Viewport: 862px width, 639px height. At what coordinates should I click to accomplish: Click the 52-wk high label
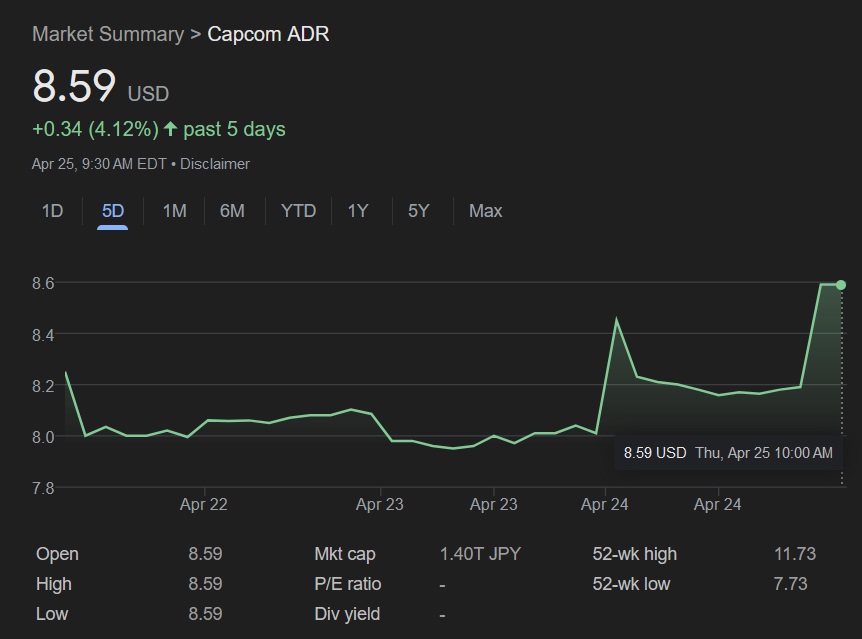(634, 554)
